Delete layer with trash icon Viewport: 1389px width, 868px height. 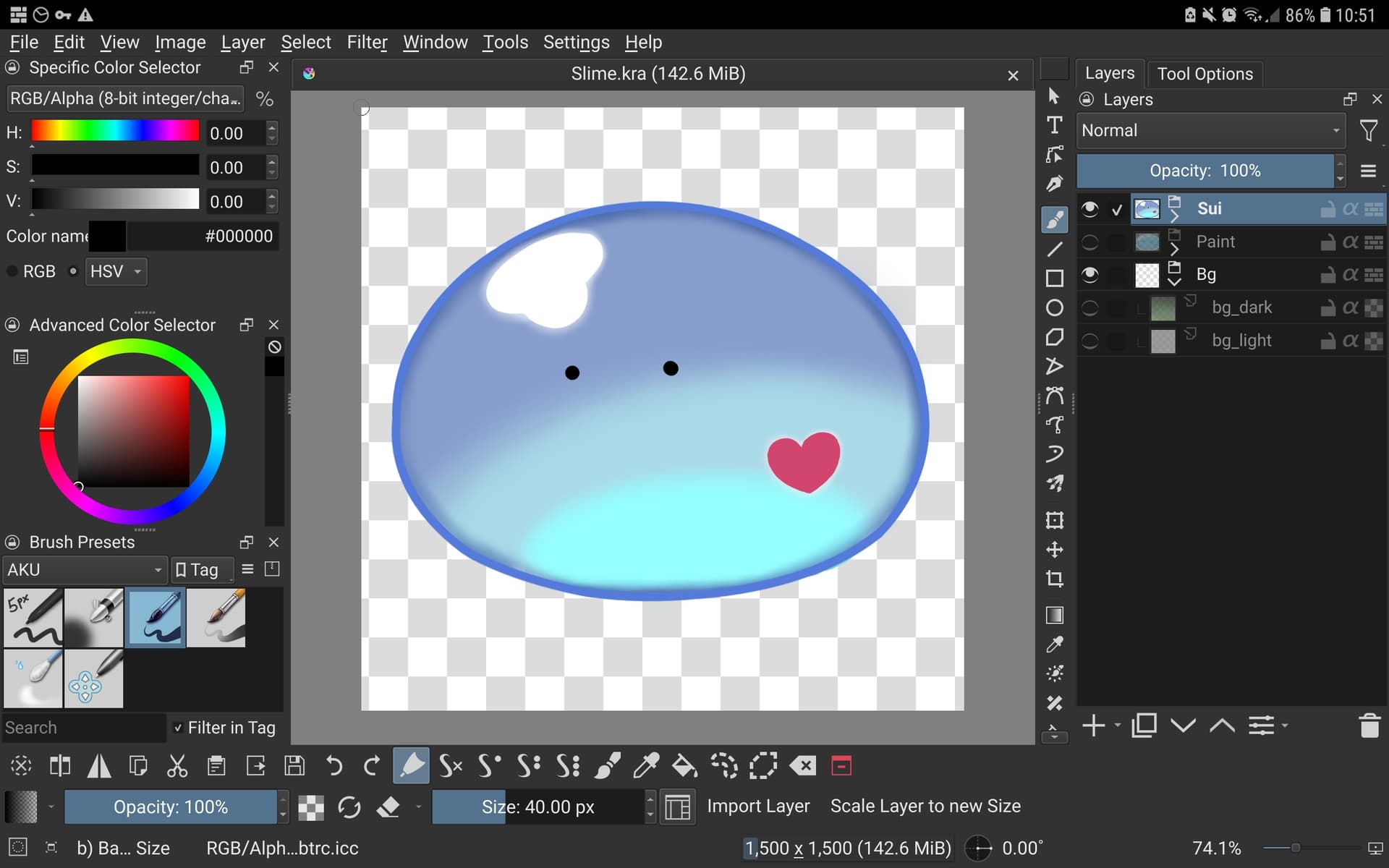(1369, 726)
